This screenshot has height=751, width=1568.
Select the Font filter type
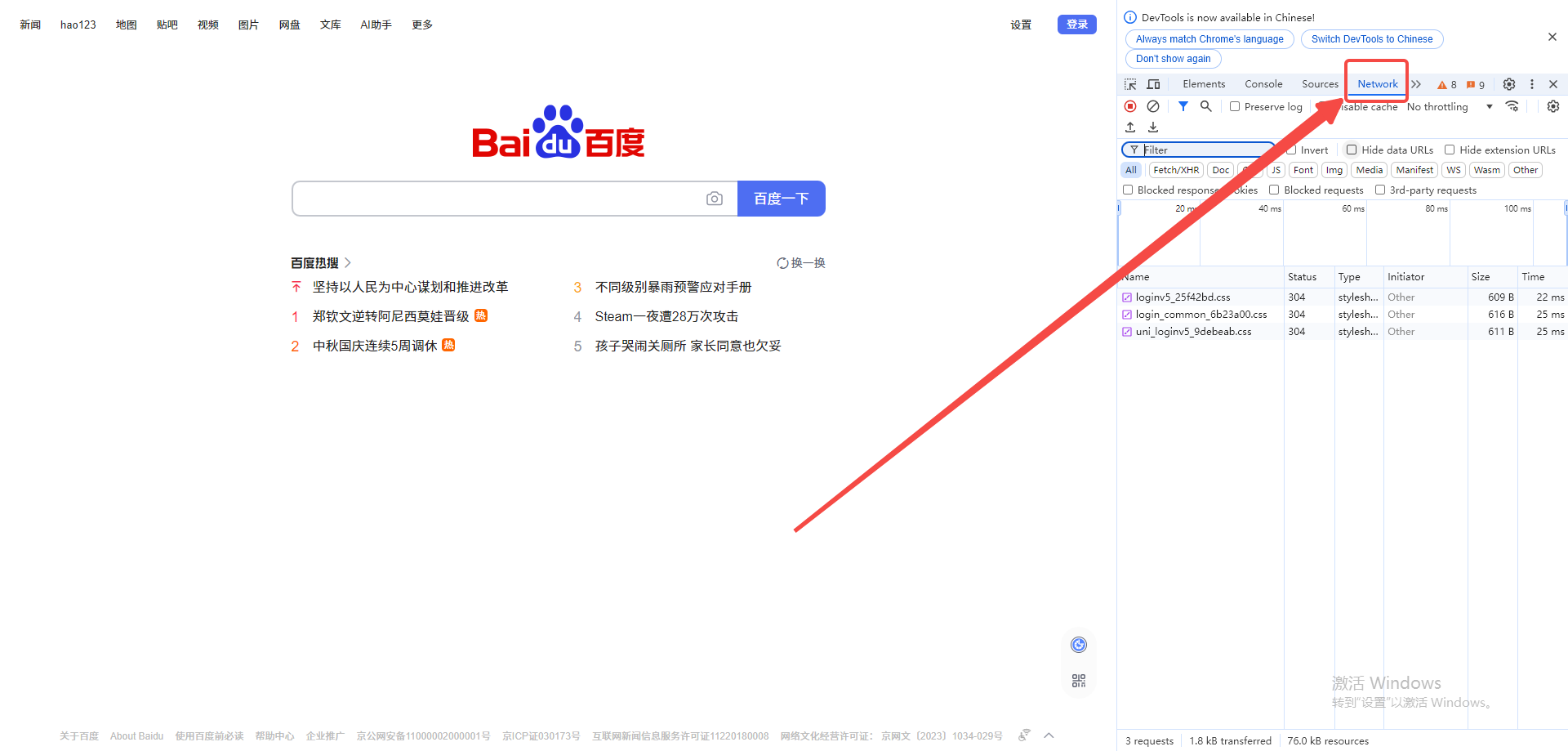click(1303, 170)
